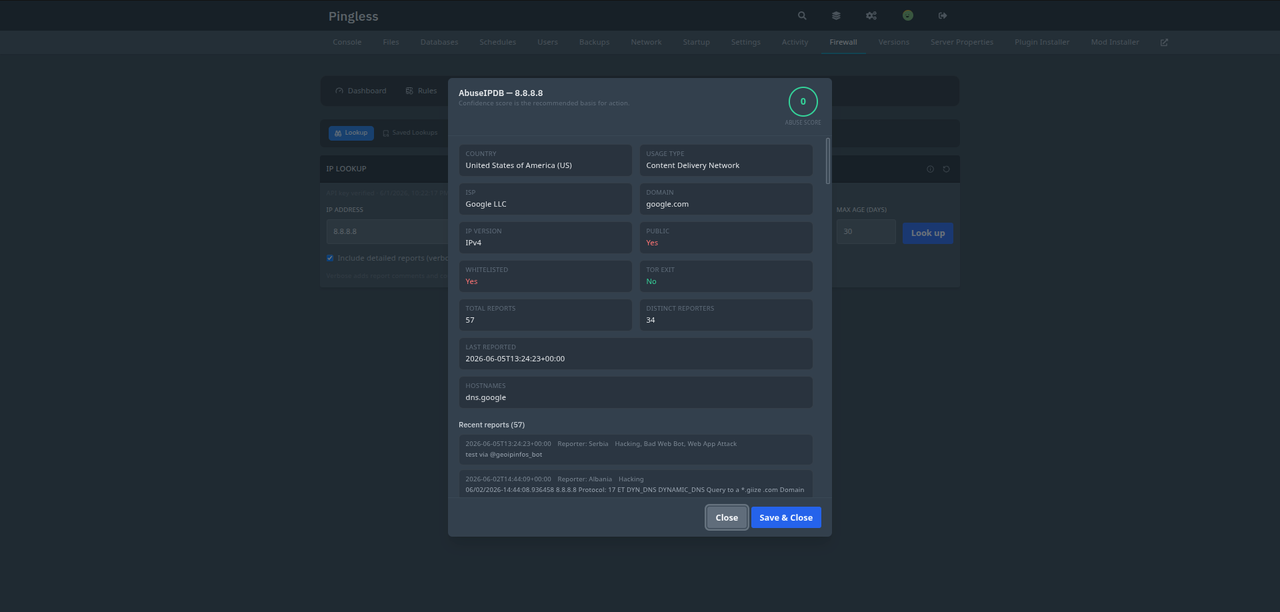Screen dimensions: 1280x612
Task: Click the abuse score circle showing 0
Action: pos(803,102)
